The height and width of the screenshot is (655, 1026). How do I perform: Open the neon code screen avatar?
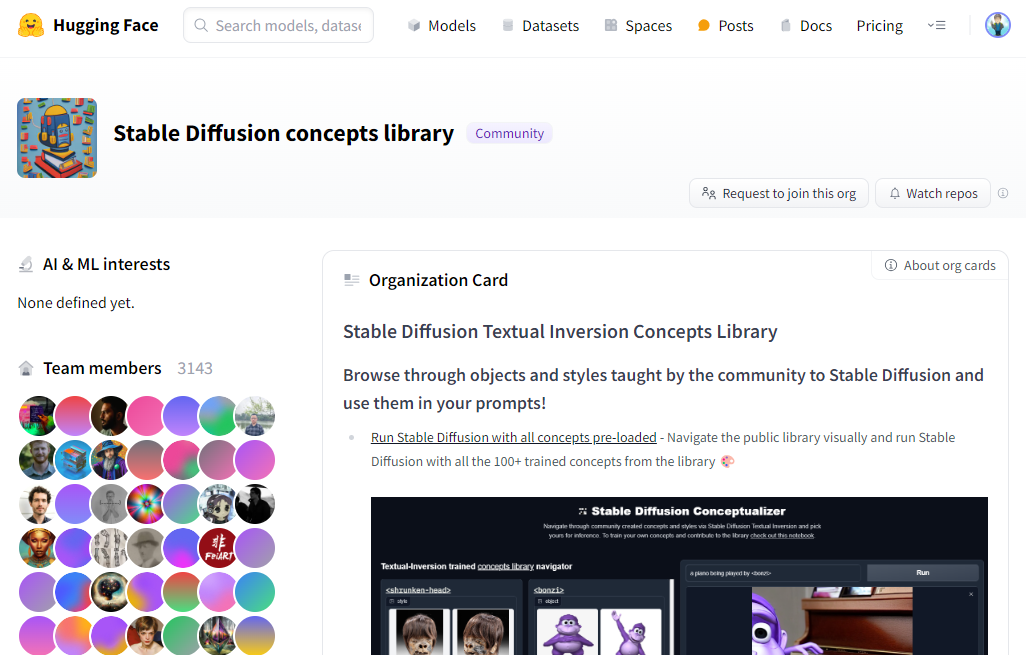click(38, 416)
